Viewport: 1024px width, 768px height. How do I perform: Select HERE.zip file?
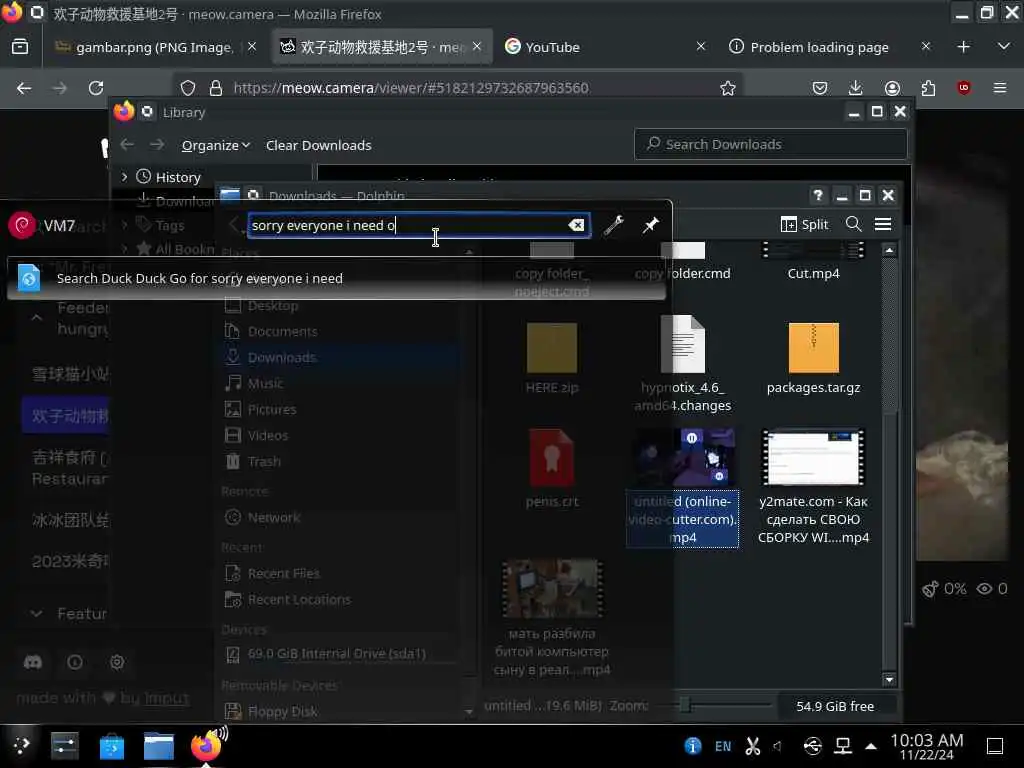[552, 359]
